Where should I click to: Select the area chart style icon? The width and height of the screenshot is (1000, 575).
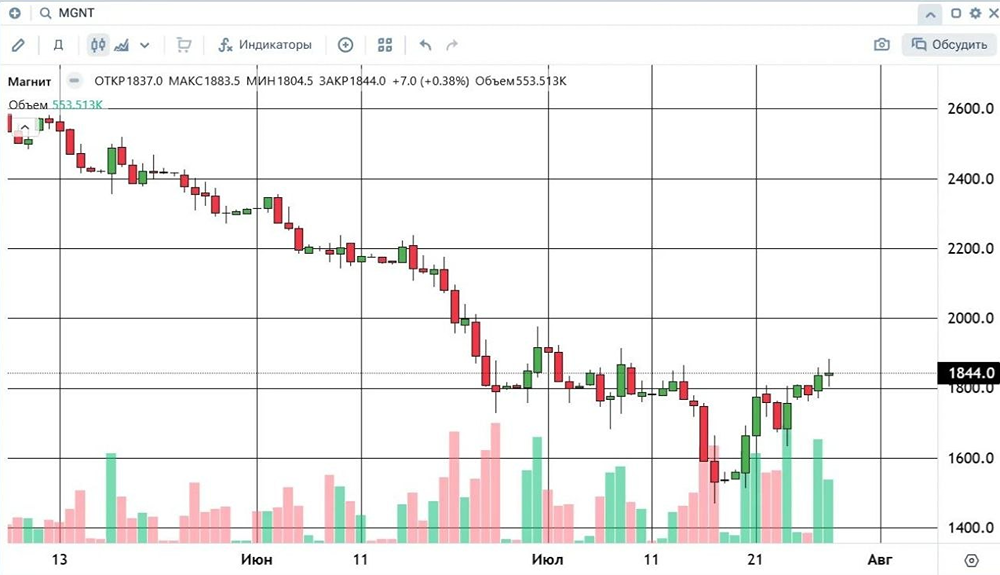tap(121, 45)
